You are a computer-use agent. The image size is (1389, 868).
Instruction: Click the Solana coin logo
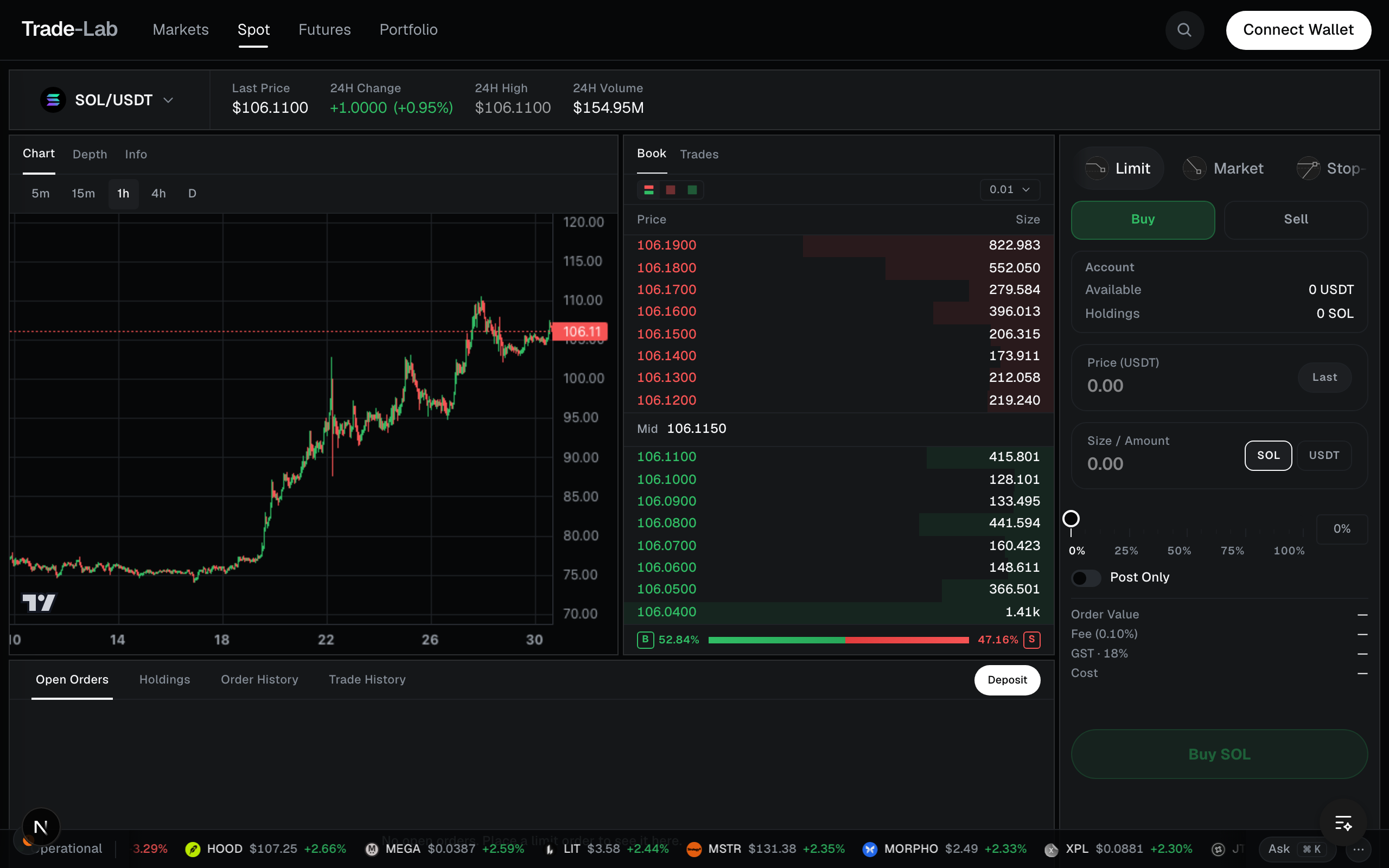point(53,100)
